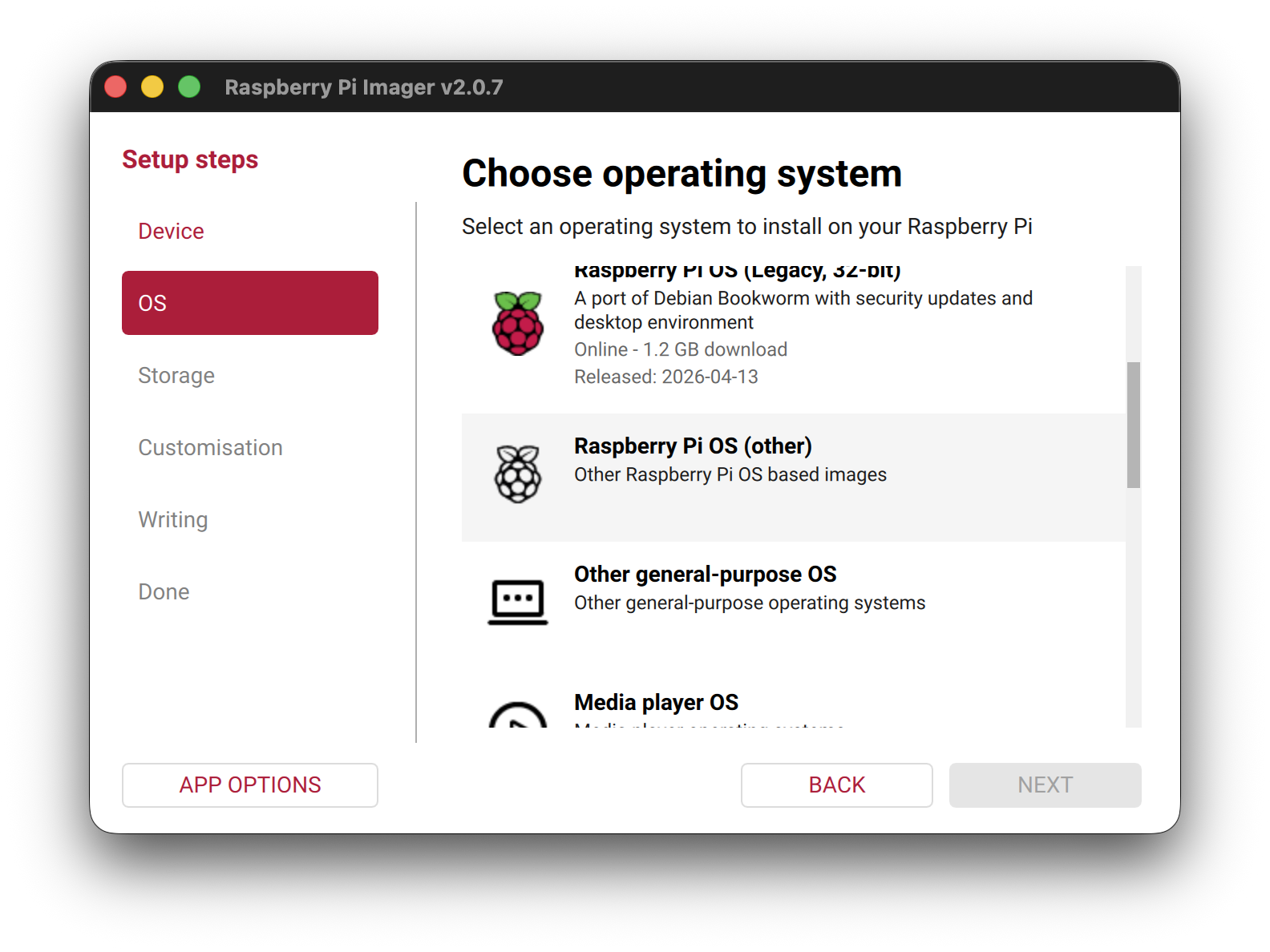Click the NEXT button
The height and width of the screenshot is (952, 1270).
[x=1046, y=785]
